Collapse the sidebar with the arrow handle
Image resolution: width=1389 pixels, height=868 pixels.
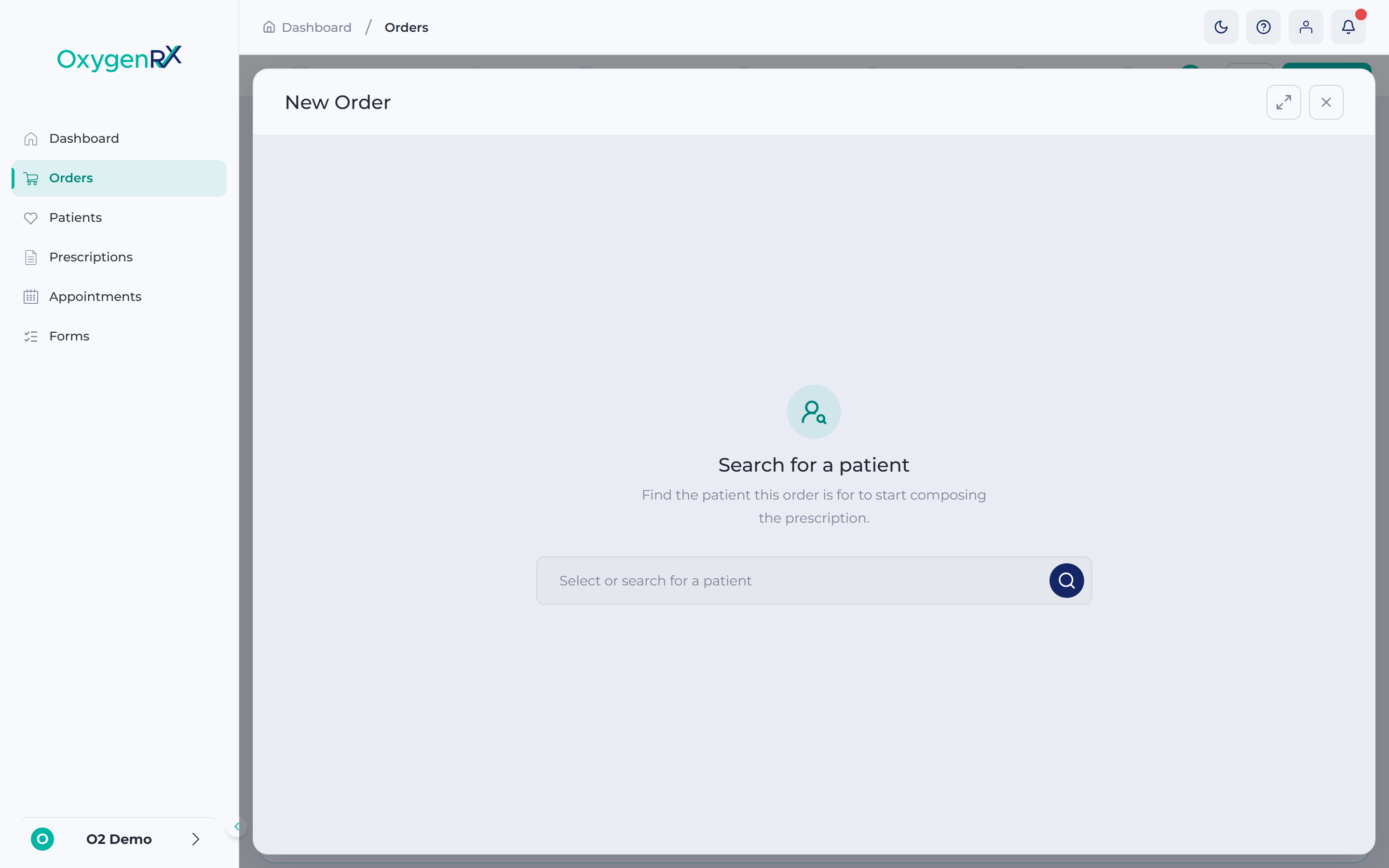[x=236, y=827]
